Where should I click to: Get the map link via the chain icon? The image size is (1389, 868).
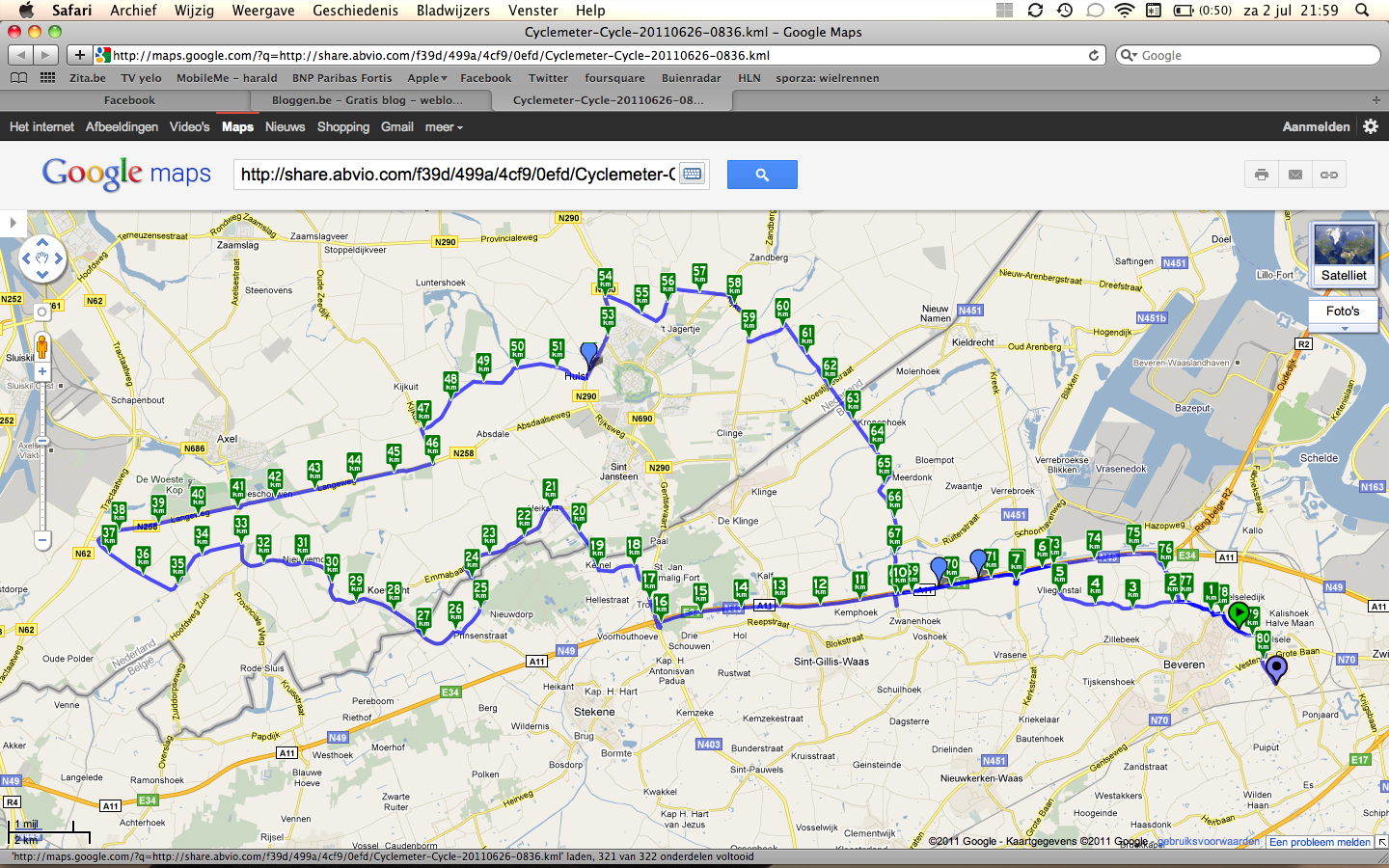[x=1329, y=175]
